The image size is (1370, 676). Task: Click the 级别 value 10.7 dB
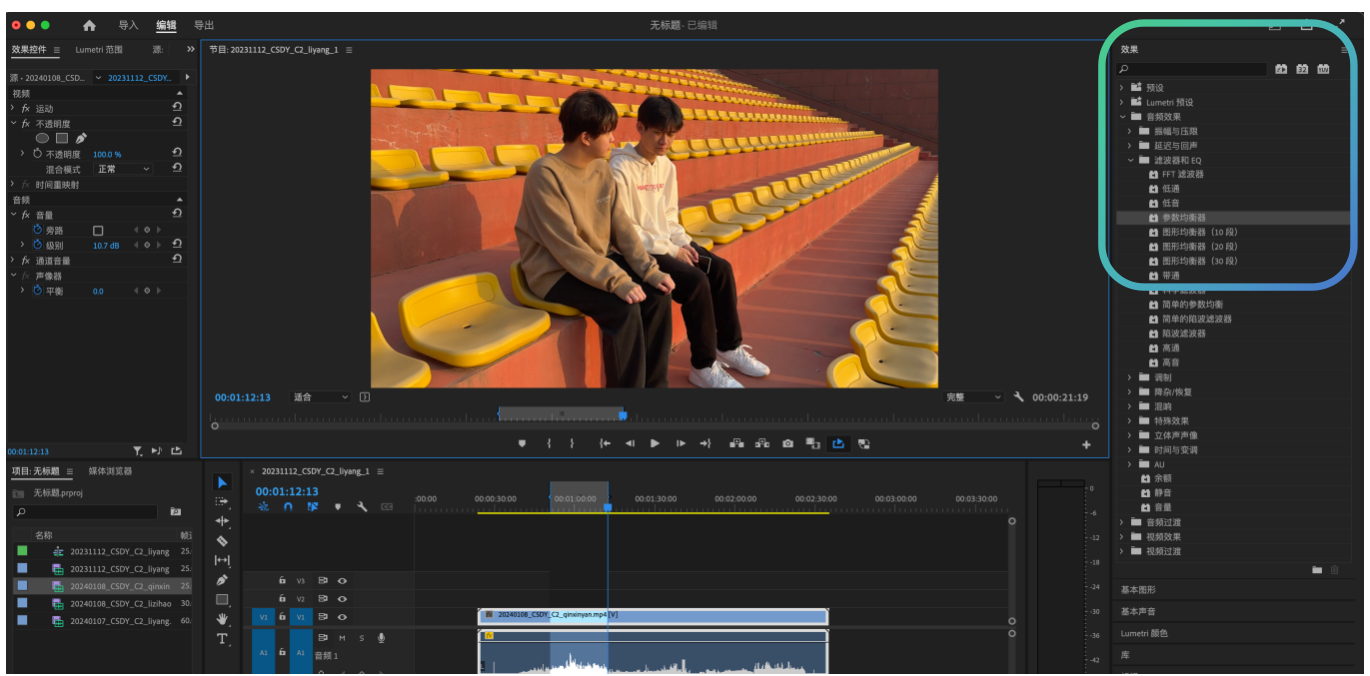106,246
